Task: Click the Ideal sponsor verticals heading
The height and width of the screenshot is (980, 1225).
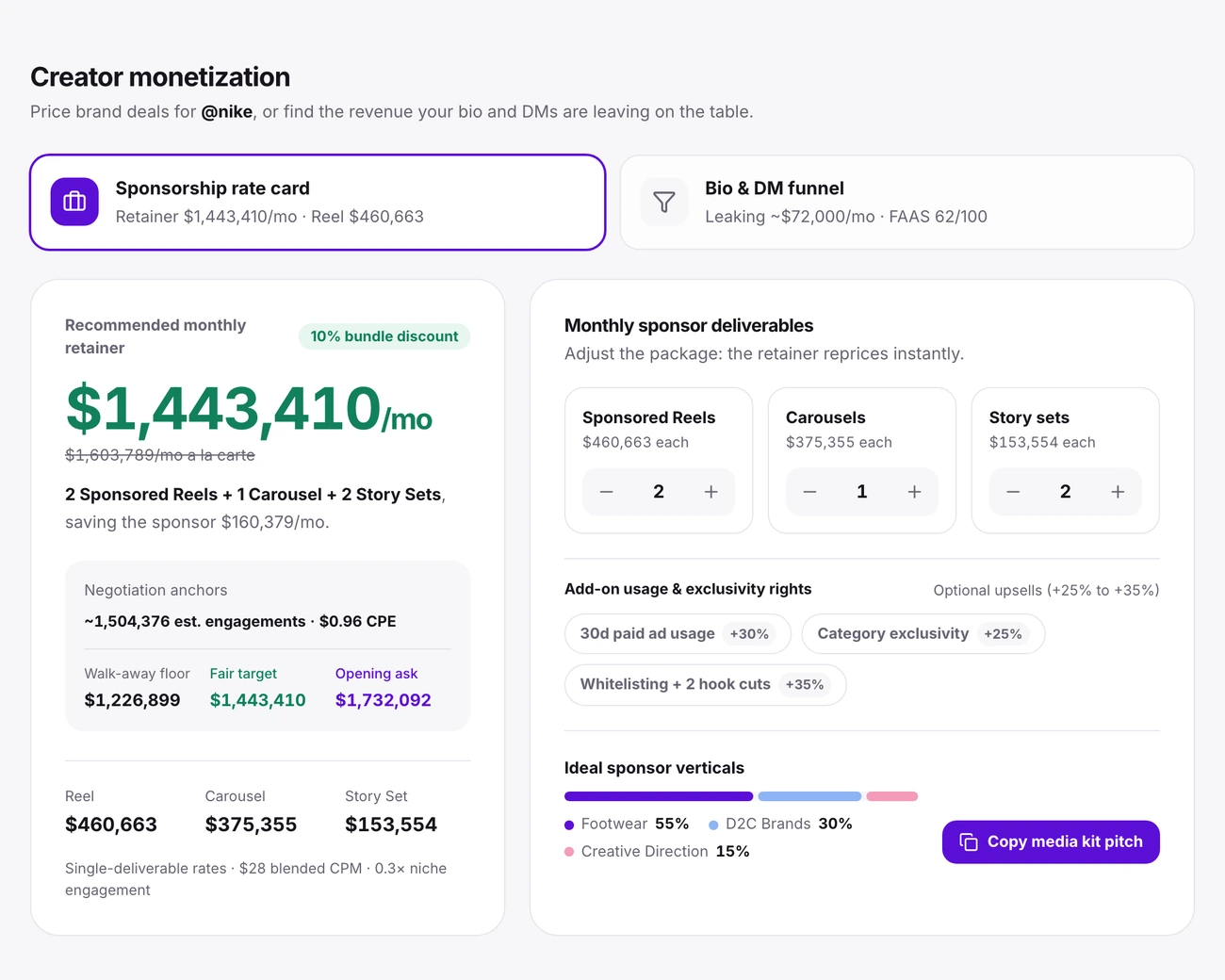Action: 654,768
